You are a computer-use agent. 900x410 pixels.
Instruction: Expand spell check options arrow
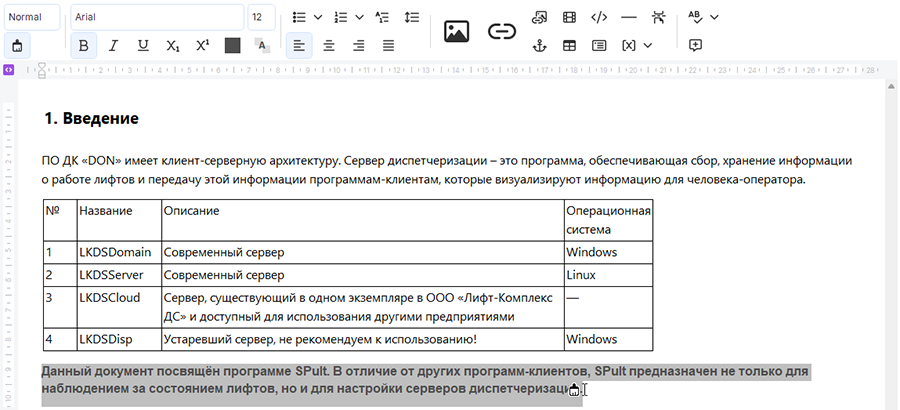pyautogui.click(x=714, y=17)
